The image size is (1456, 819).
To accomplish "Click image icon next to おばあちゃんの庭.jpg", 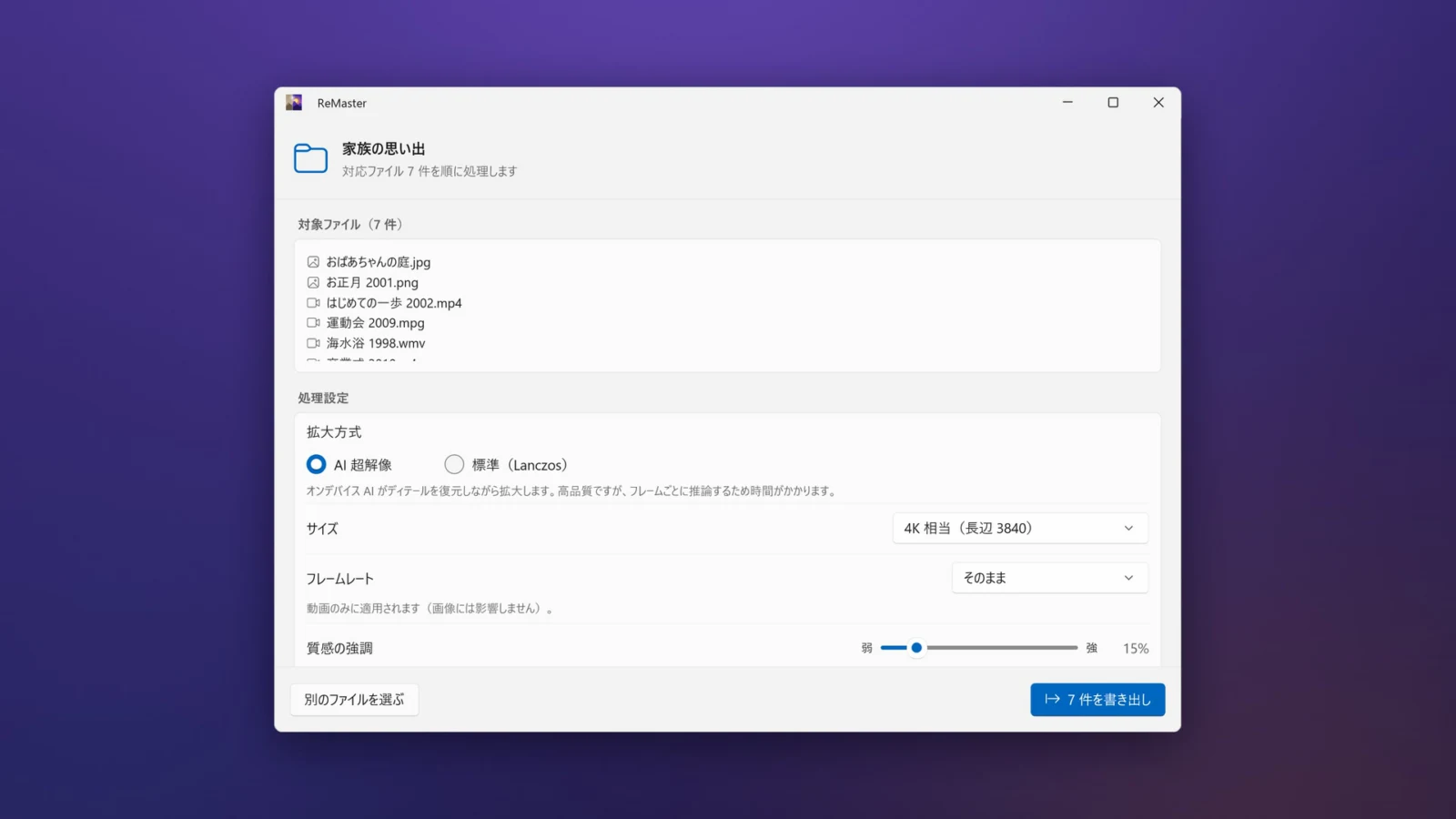I will click(x=313, y=262).
